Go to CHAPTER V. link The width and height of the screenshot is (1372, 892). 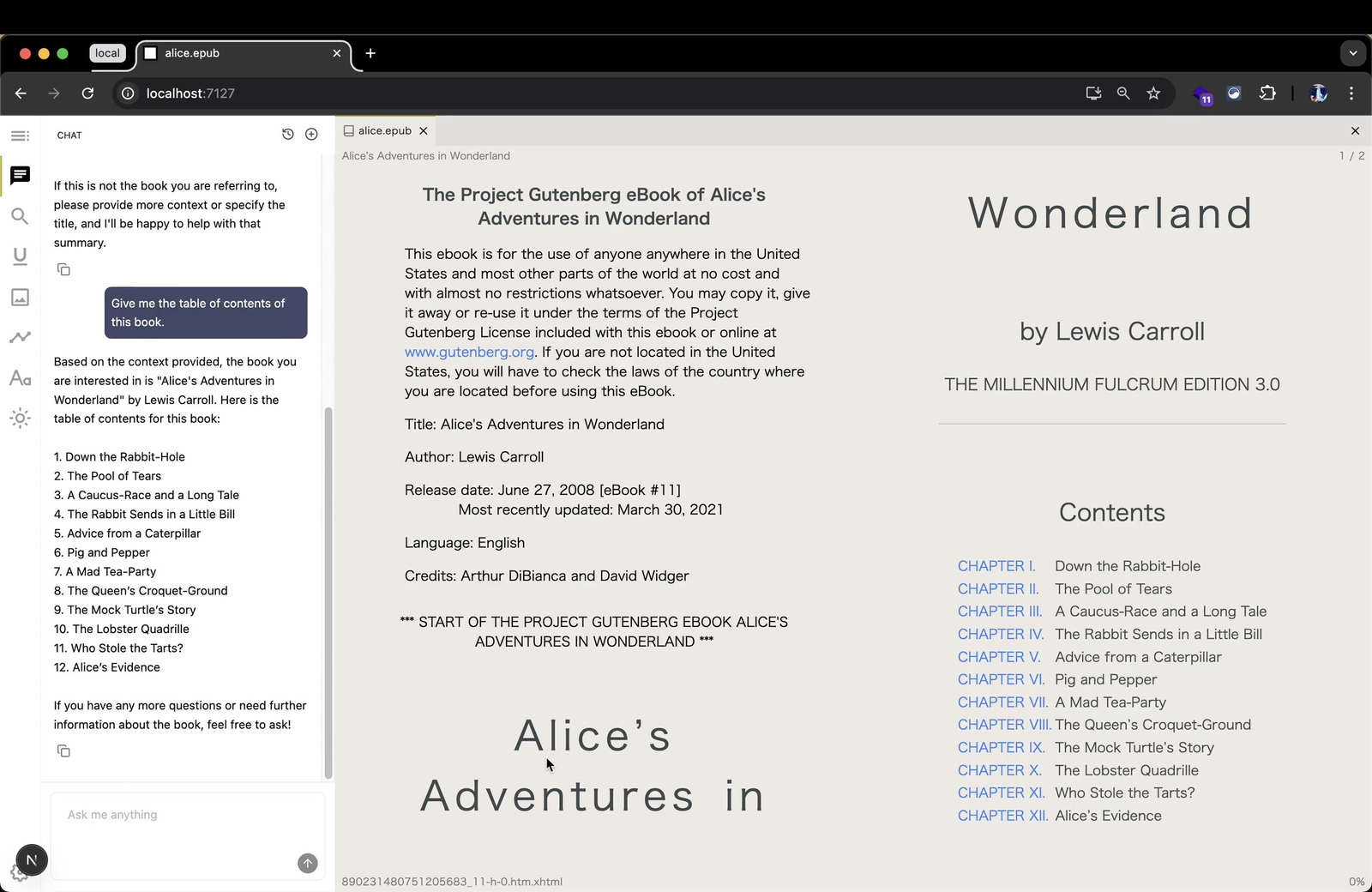coord(999,657)
